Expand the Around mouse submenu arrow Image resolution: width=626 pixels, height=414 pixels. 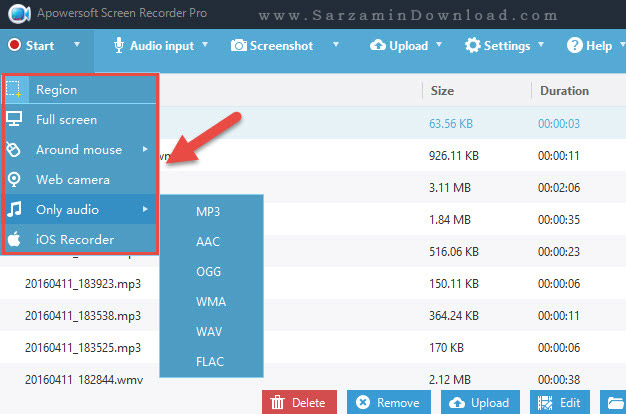(x=146, y=150)
